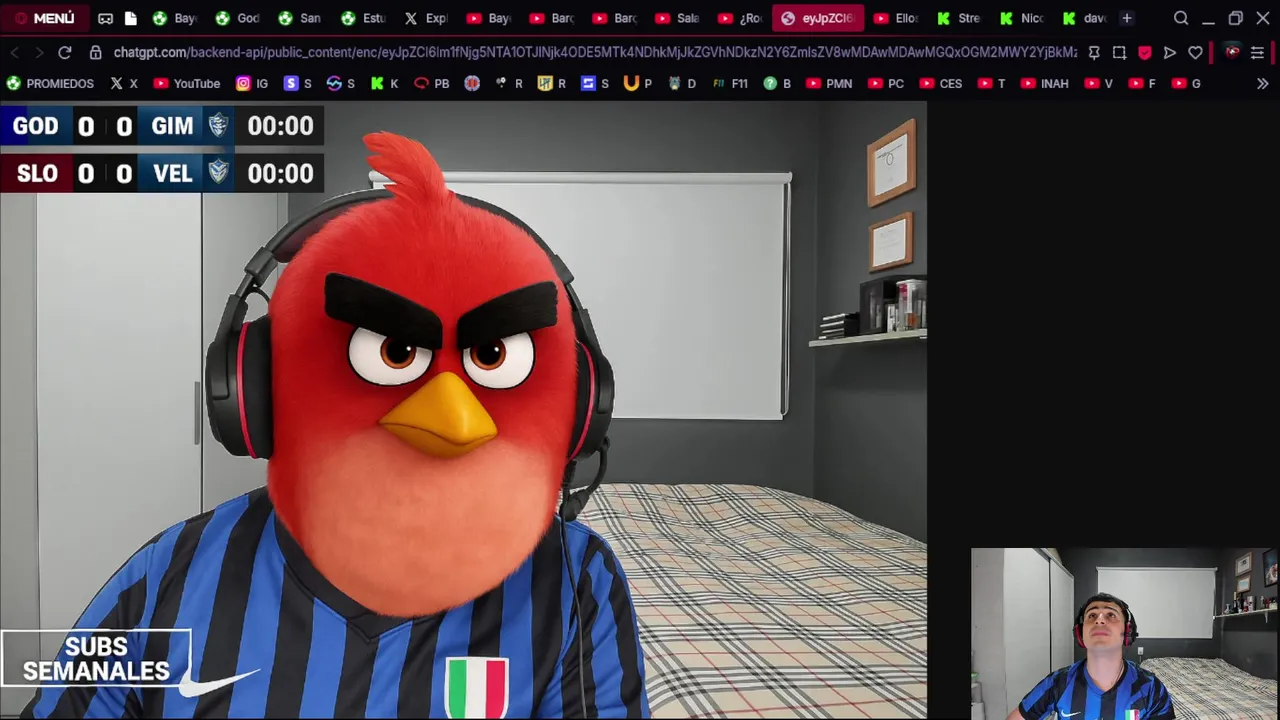Expand the bookmarks overflow chevron

(1262, 84)
